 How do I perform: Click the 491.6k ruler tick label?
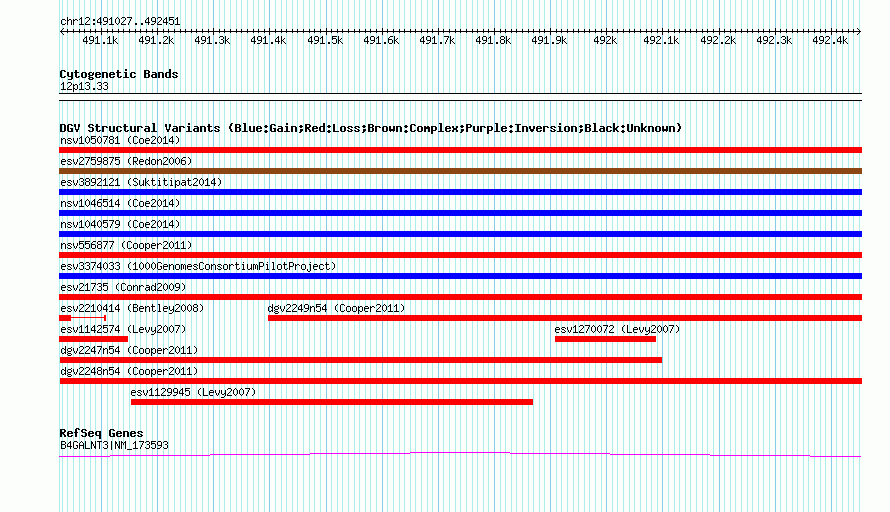coord(381,40)
